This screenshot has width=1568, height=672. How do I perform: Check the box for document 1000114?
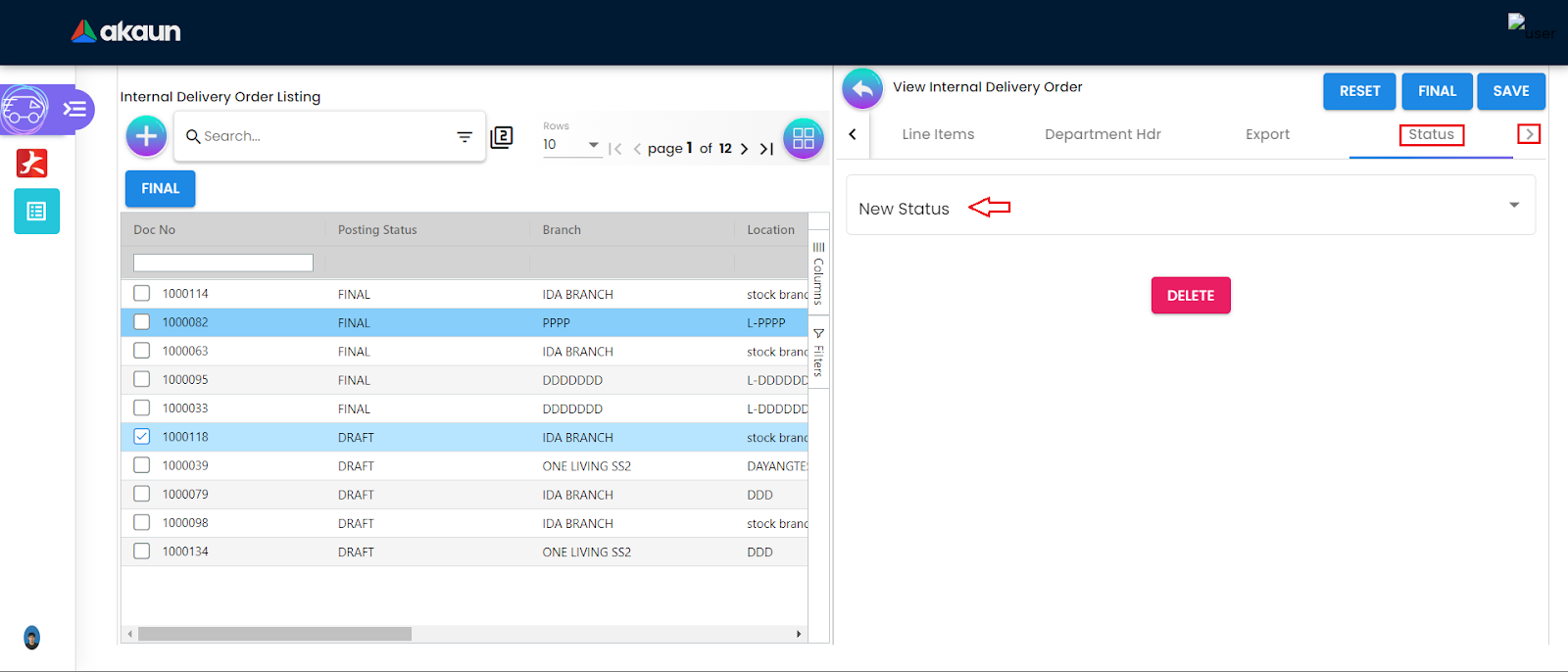point(142,293)
